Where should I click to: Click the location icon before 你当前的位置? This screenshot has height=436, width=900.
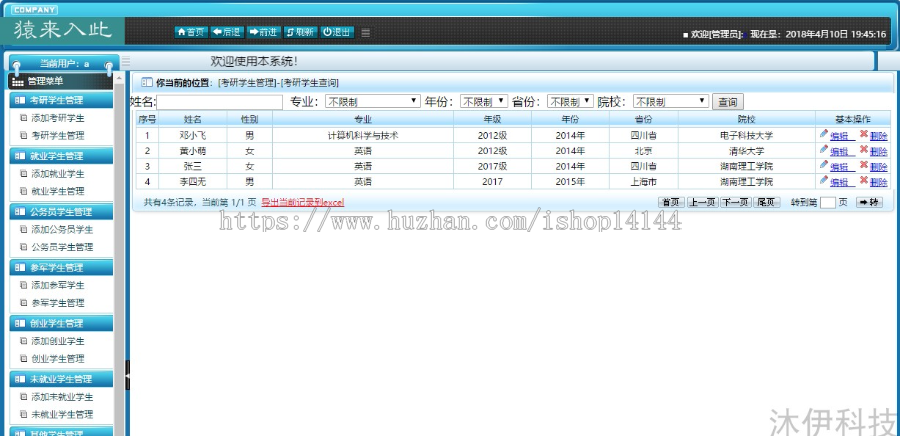coord(146,82)
